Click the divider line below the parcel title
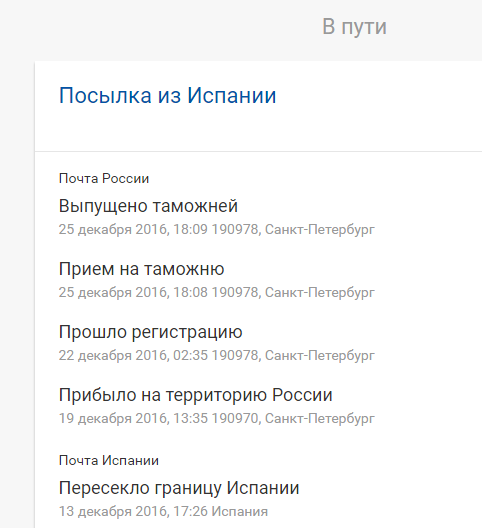The height and width of the screenshot is (528, 482). [x=258, y=152]
